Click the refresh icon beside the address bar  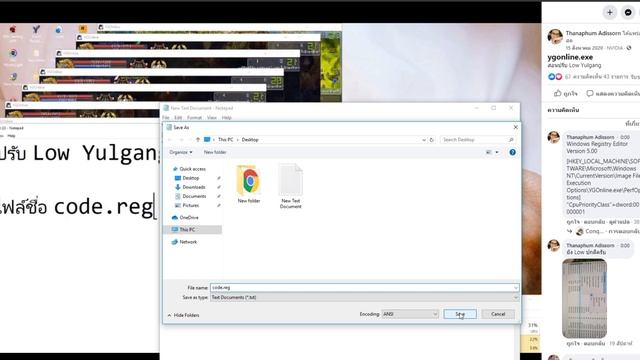tap(431, 140)
